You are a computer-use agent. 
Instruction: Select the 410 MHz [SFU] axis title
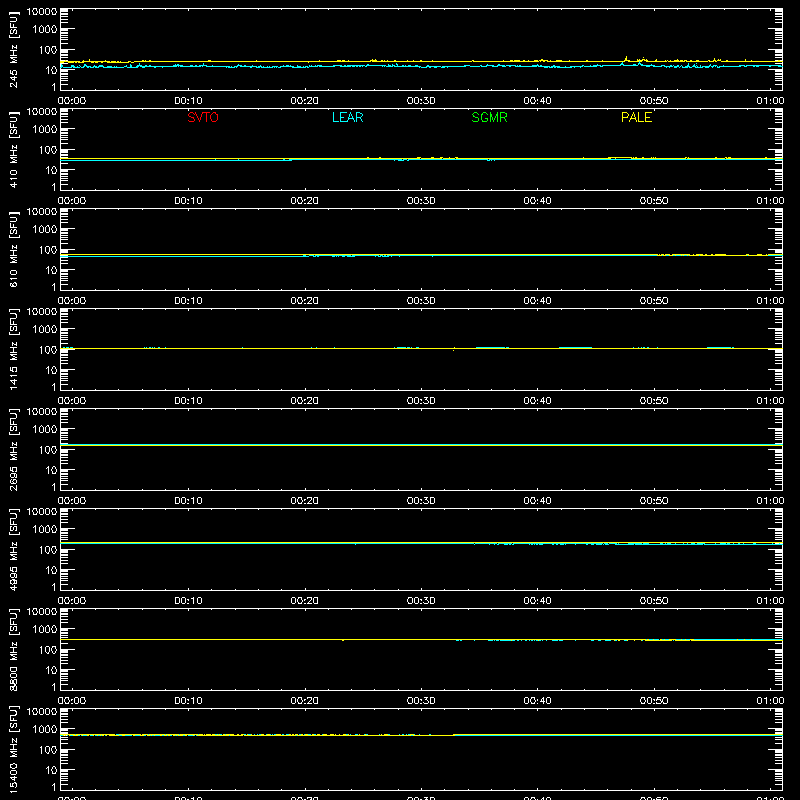pos(14,149)
